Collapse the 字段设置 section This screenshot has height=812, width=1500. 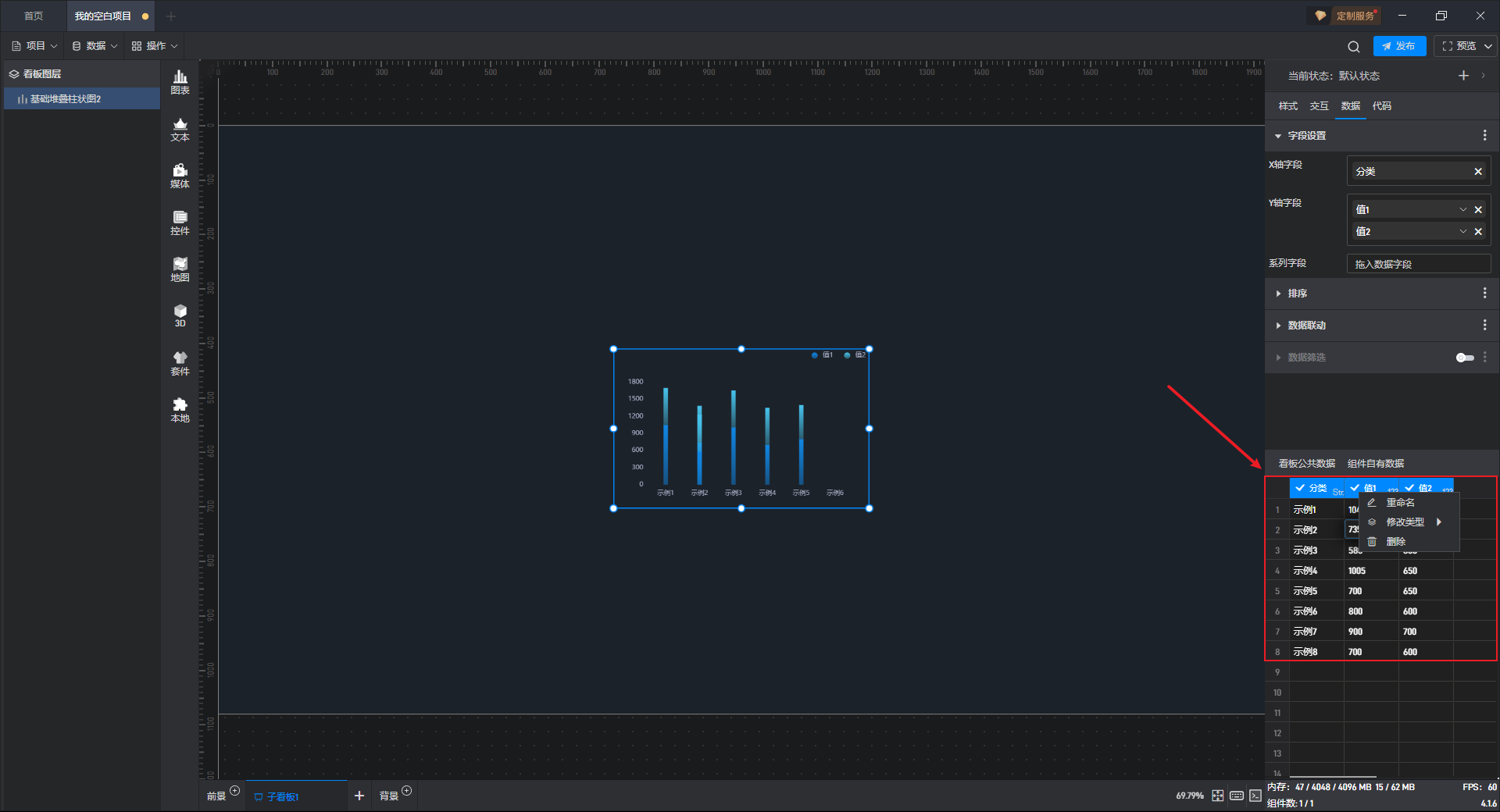[1278, 136]
